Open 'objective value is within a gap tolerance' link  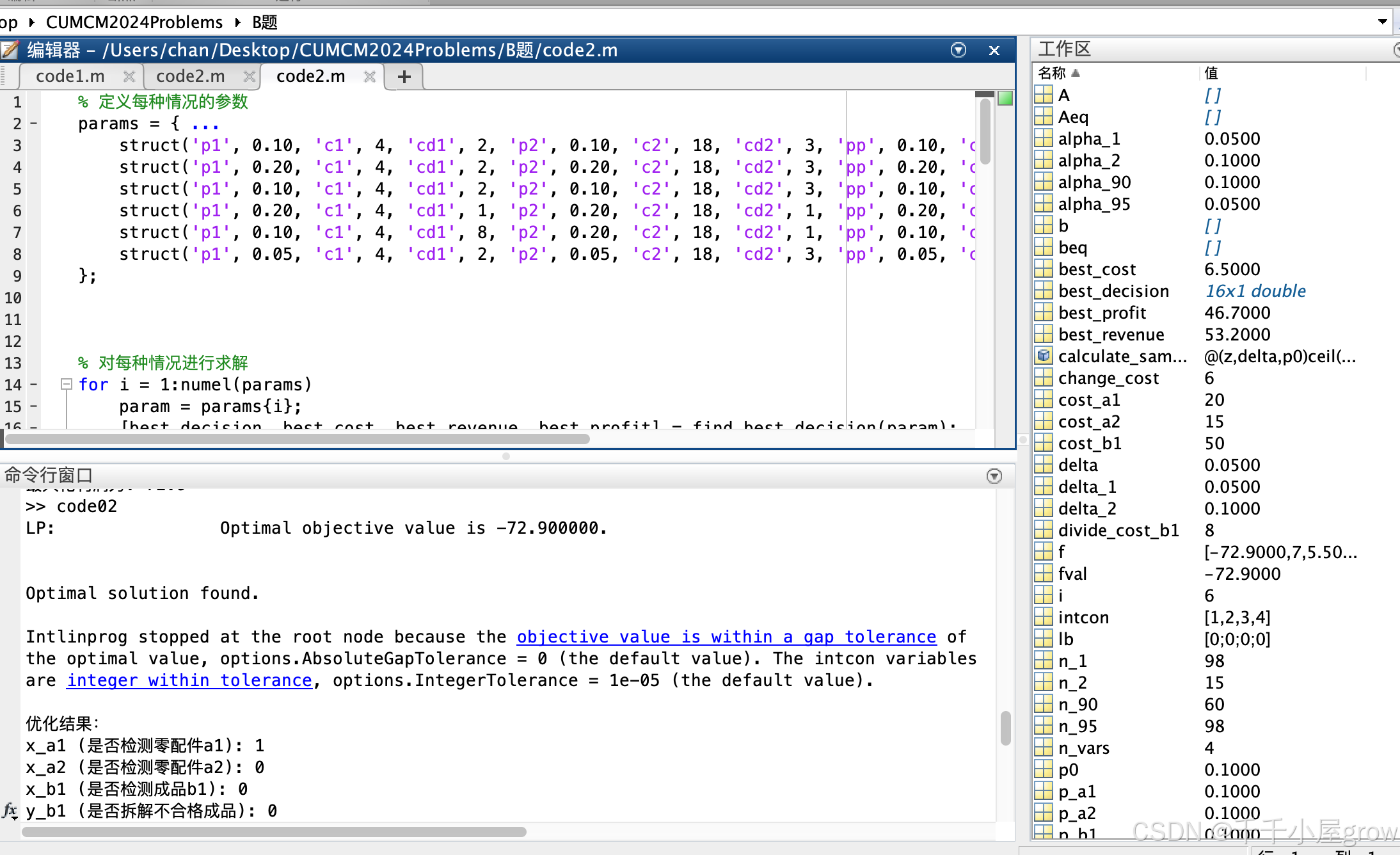point(726,637)
